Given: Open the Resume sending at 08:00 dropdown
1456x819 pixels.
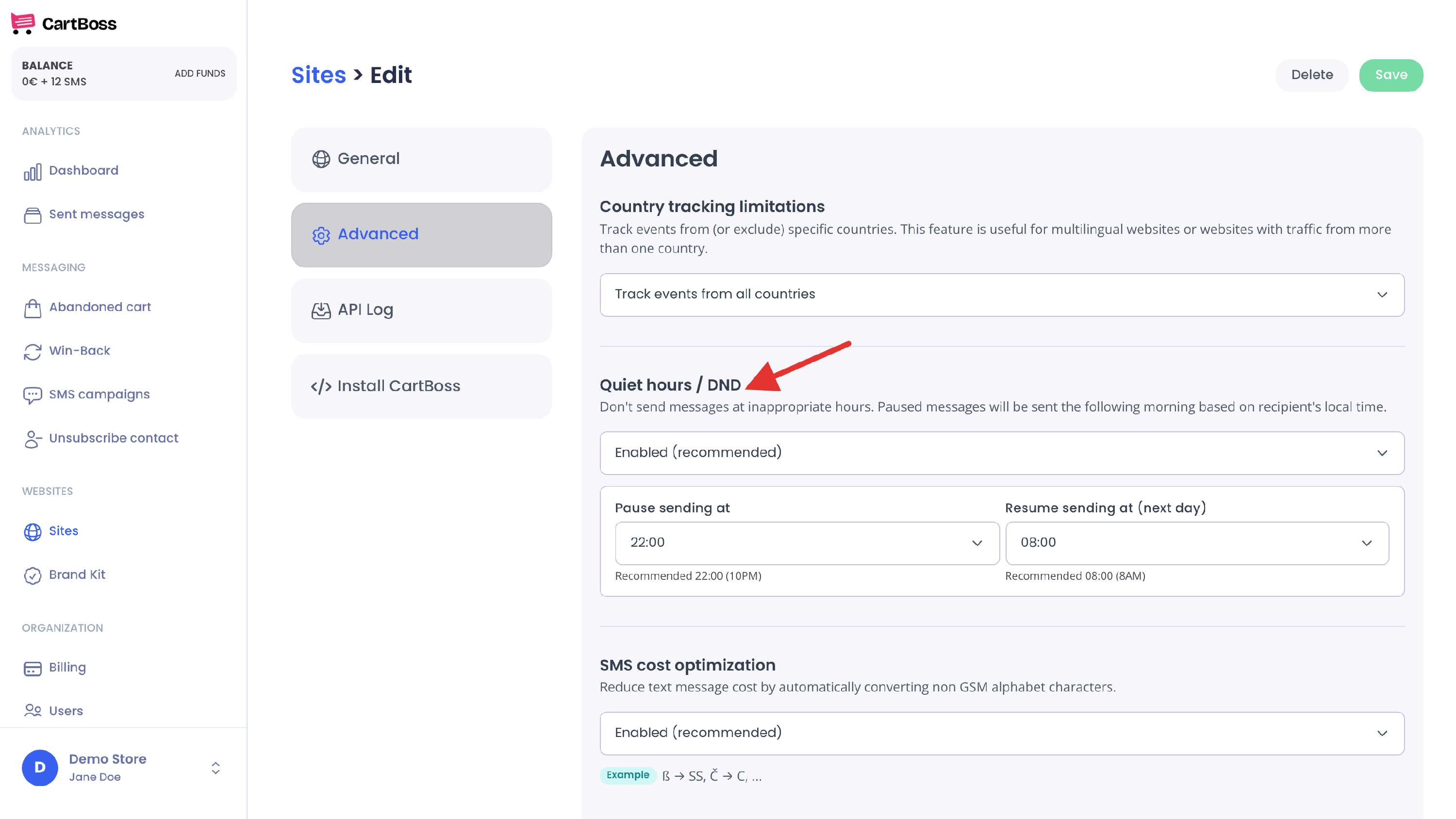Looking at the screenshot, I should pyautogui.click(x=1197, y=543).
